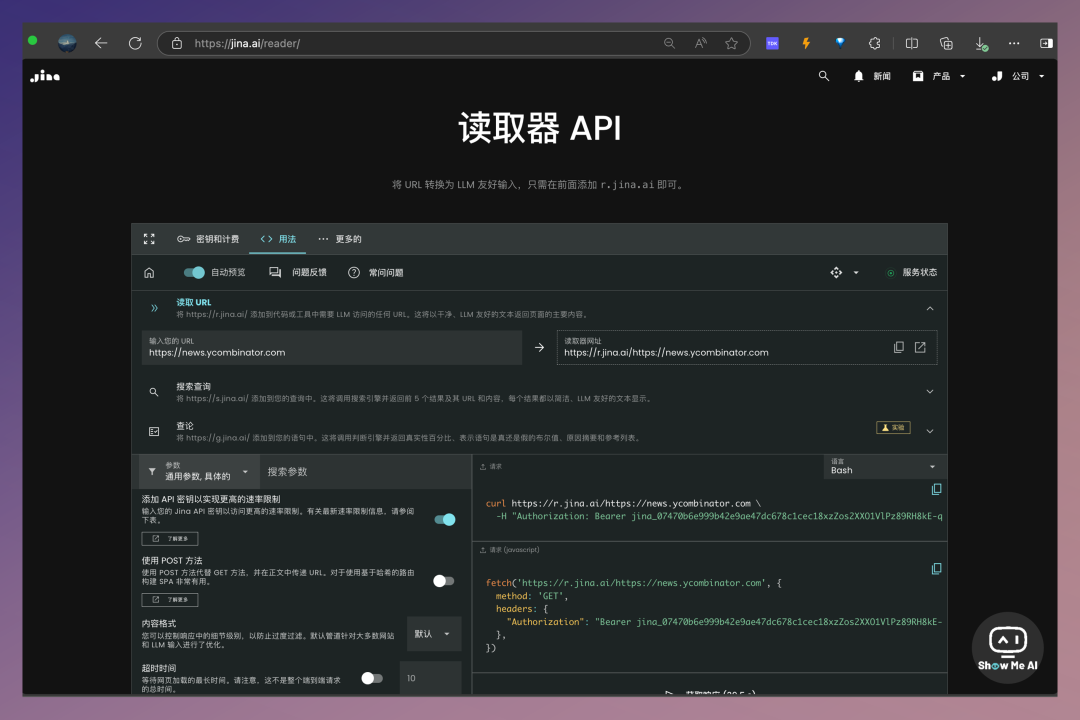This screenshot has width=1080, height=720.
Task: Click the home icon in the toolbar
Action: pos(149,273)
